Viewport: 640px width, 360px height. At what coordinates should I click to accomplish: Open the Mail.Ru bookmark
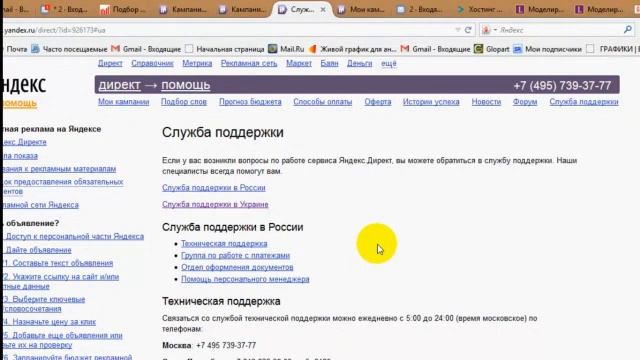pyautogui.click(x=286, y=49)
